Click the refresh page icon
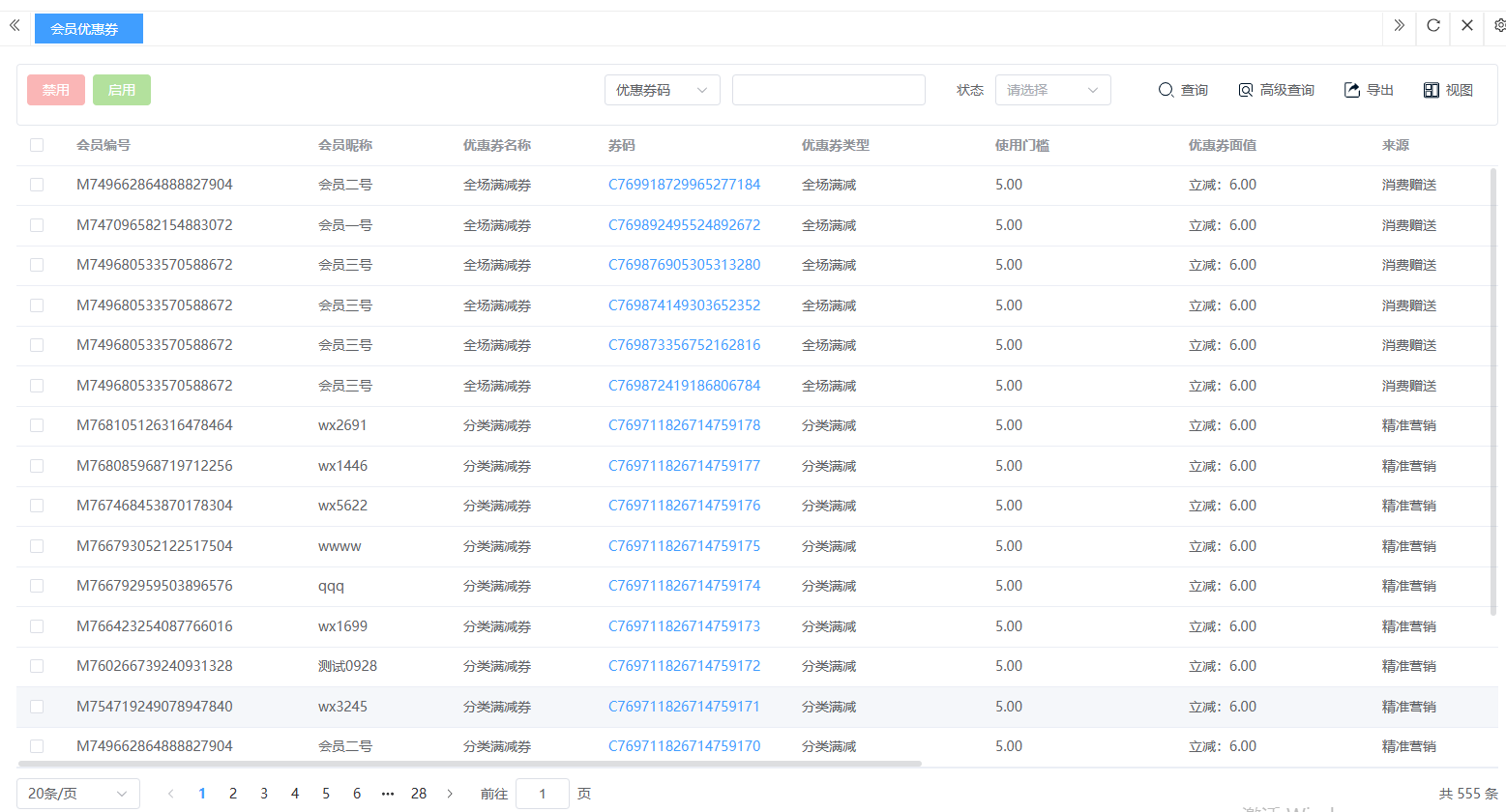The width and height of the screenshot is (1506, 812). click(x=1433, y=26)
